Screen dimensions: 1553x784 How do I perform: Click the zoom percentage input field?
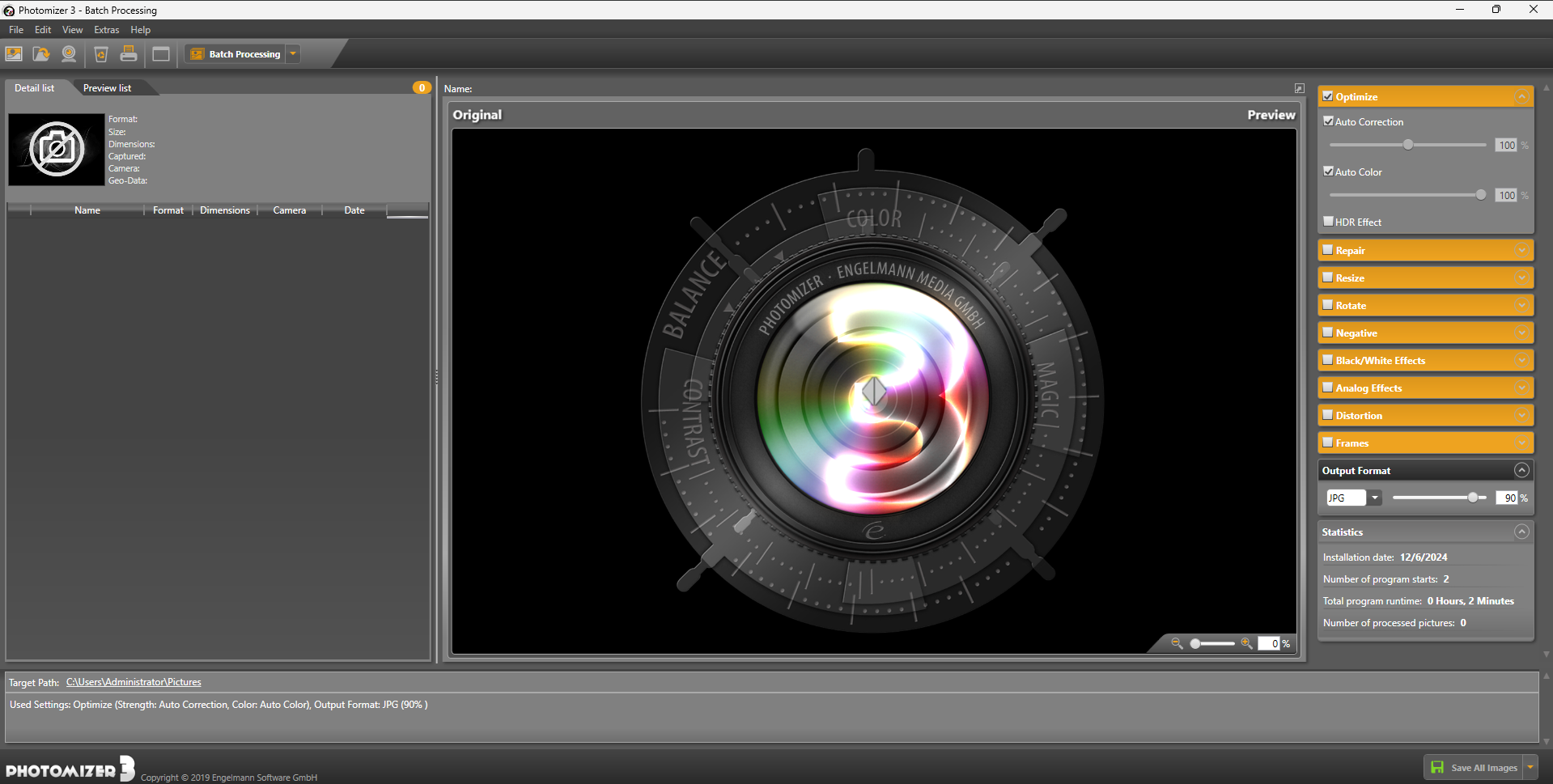[1269, 644]
